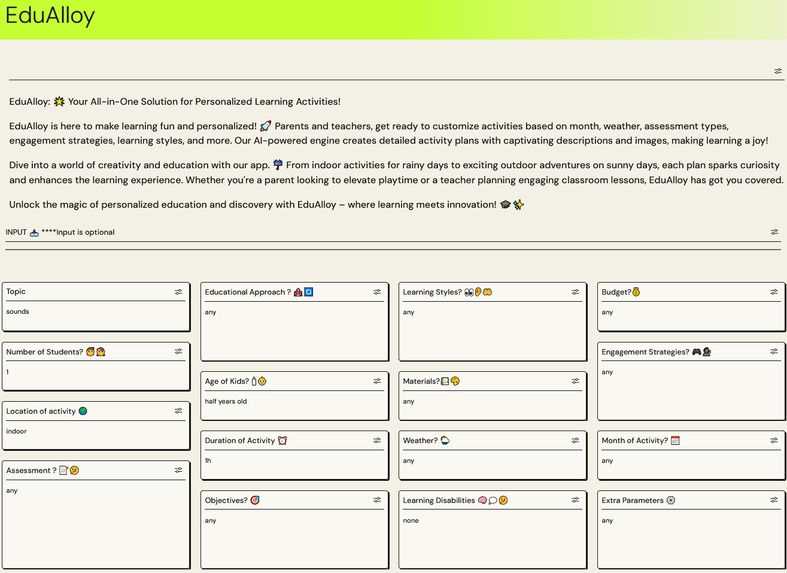Screen dimensions: 787x573
Task: Click into the Educational Approach text area
Action: 294,331
